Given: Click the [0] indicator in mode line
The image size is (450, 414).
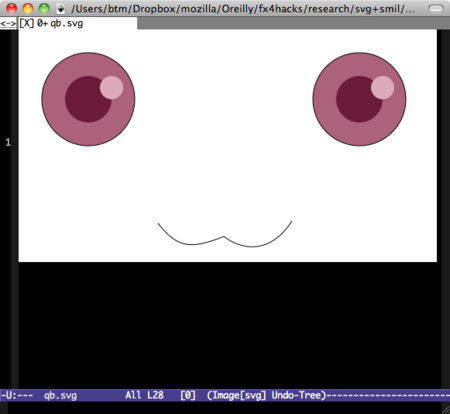Looking at the screenshot, I should pyautogui.click(x=188, y=395).
